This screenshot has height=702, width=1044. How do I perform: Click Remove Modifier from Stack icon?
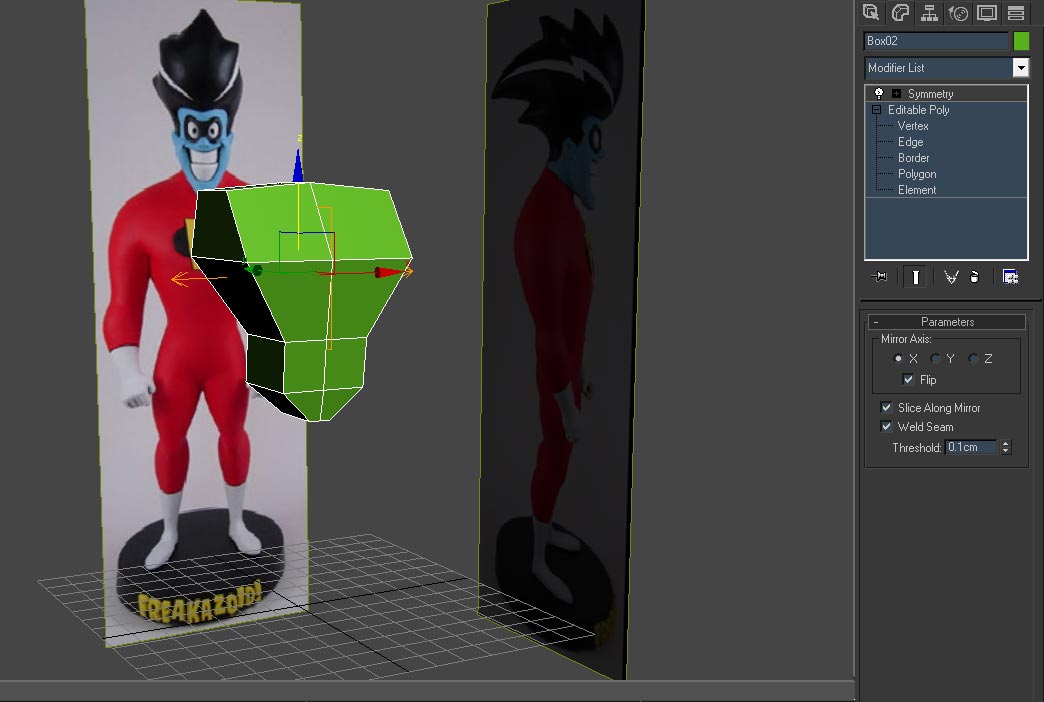(975, 276)
